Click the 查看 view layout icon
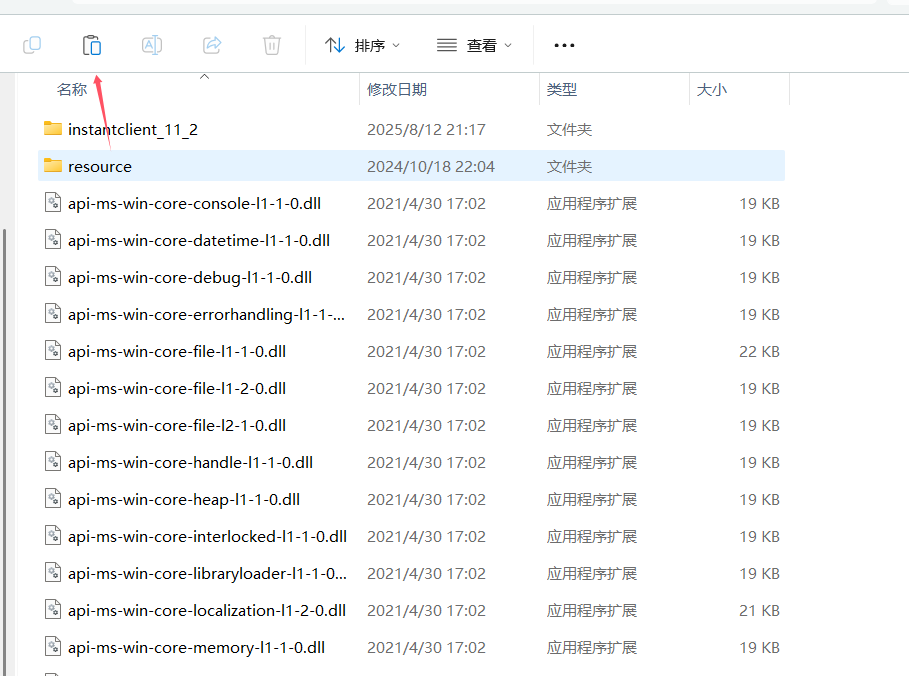 pyautogui.click(x=446, y=44)
